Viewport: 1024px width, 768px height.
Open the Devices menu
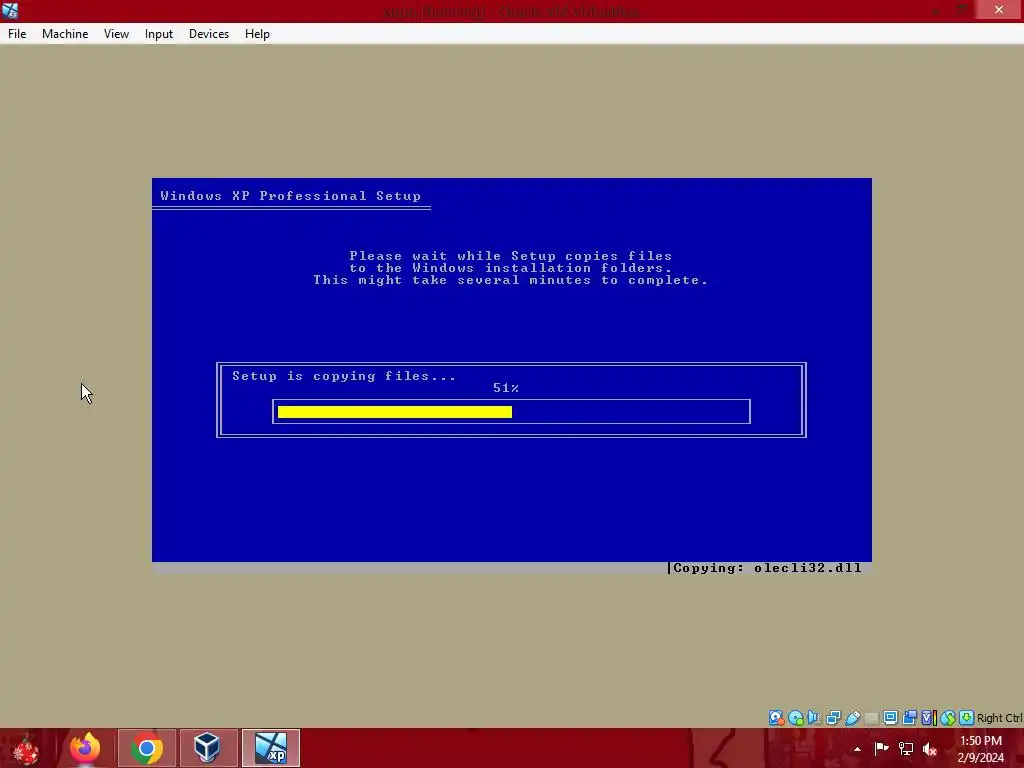[209, 34]
